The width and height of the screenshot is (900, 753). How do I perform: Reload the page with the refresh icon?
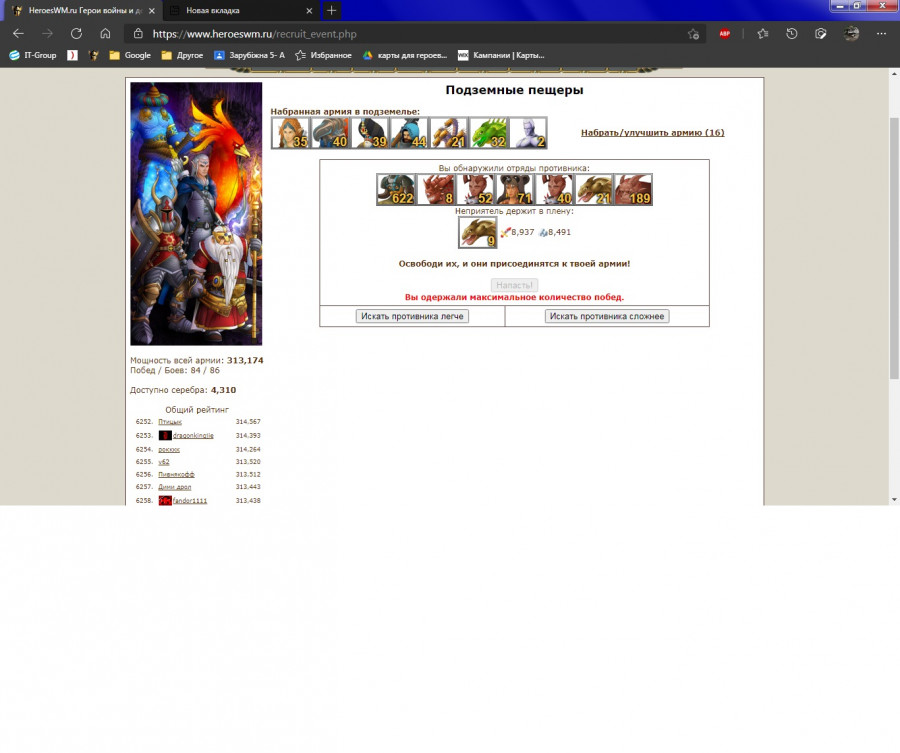click(x=76, y=34)
